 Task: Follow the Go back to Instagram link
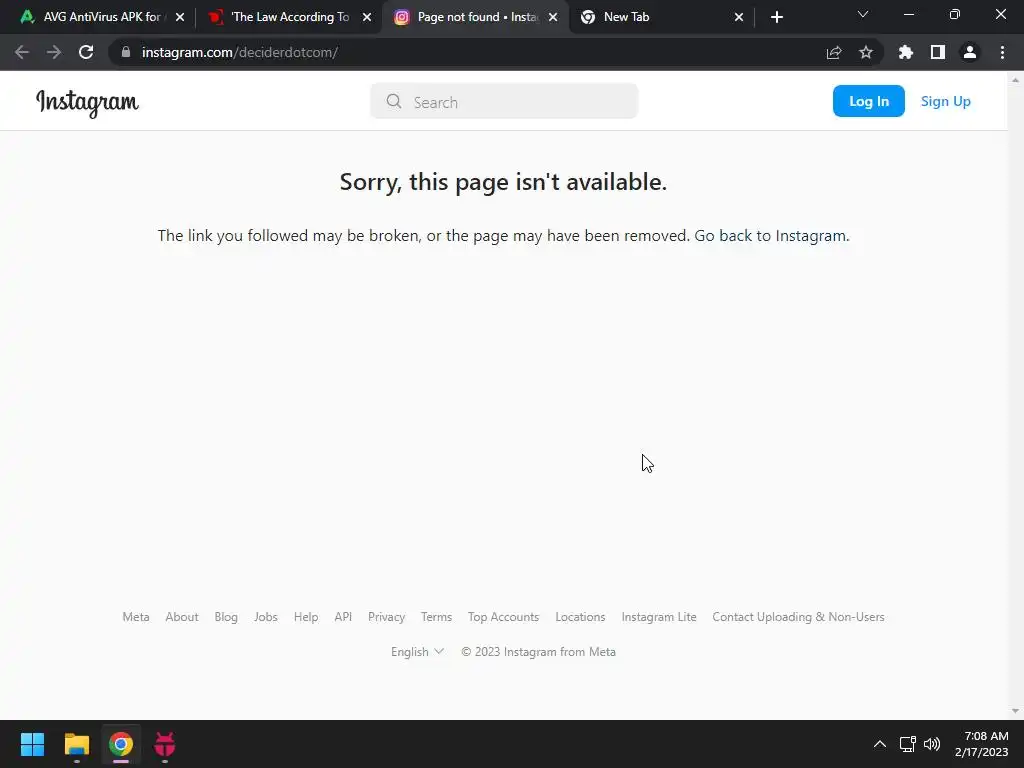click(771, 236)
